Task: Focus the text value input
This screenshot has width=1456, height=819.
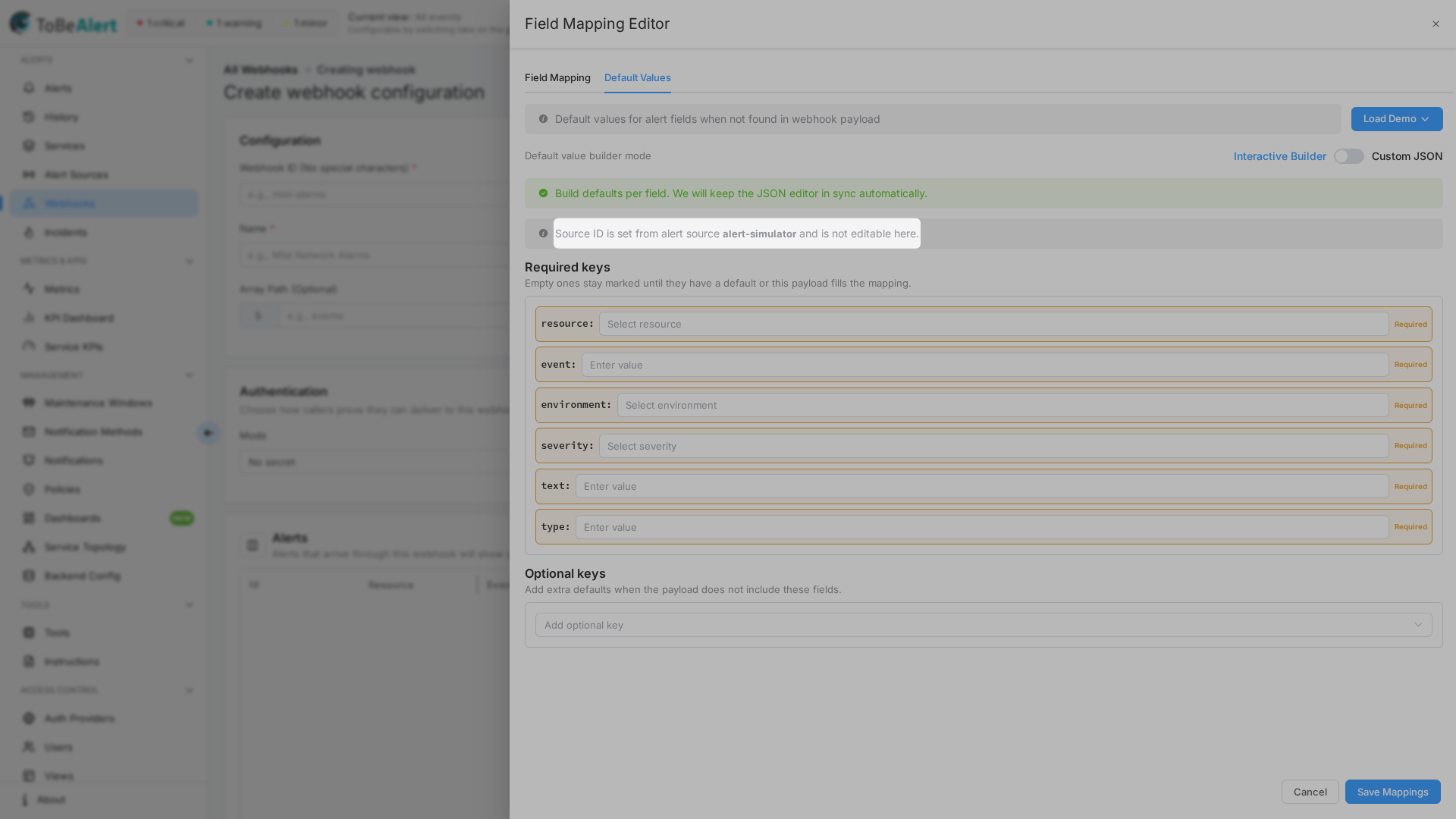Action: click(982, 486)
